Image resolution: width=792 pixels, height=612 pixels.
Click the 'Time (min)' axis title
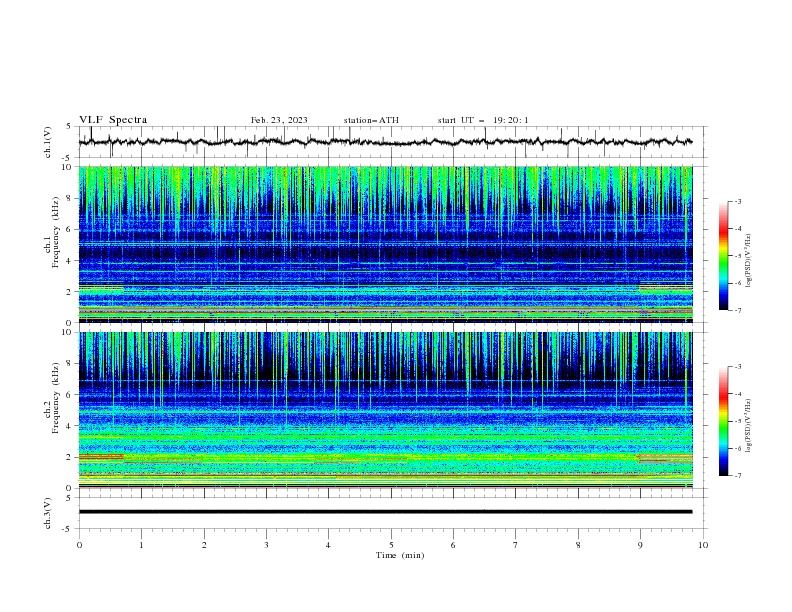(400, 555)
